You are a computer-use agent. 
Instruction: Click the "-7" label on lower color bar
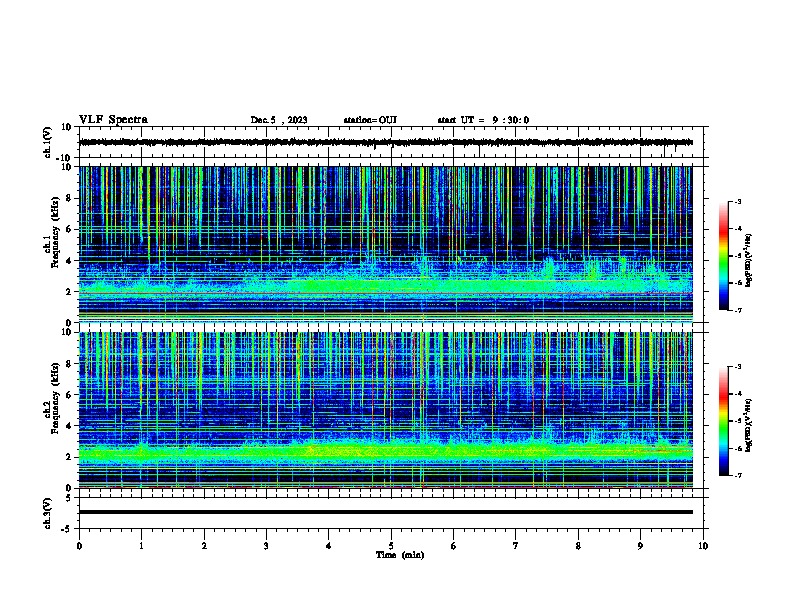(x=737, y=475)
